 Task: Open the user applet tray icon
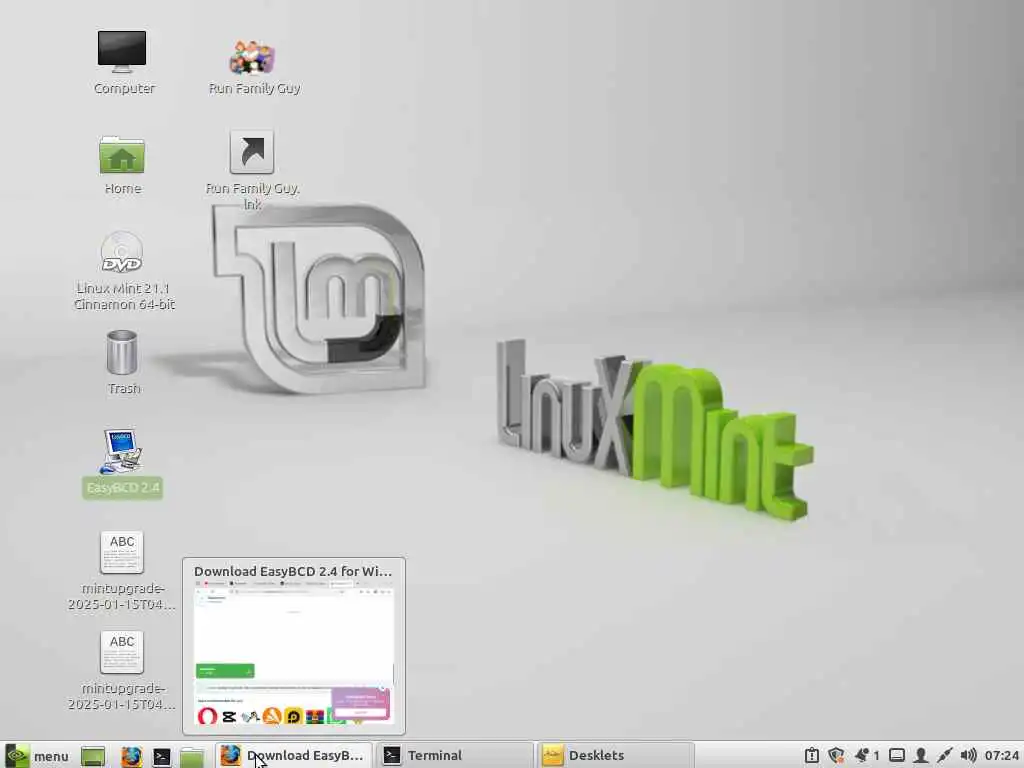tap(920, 756)
